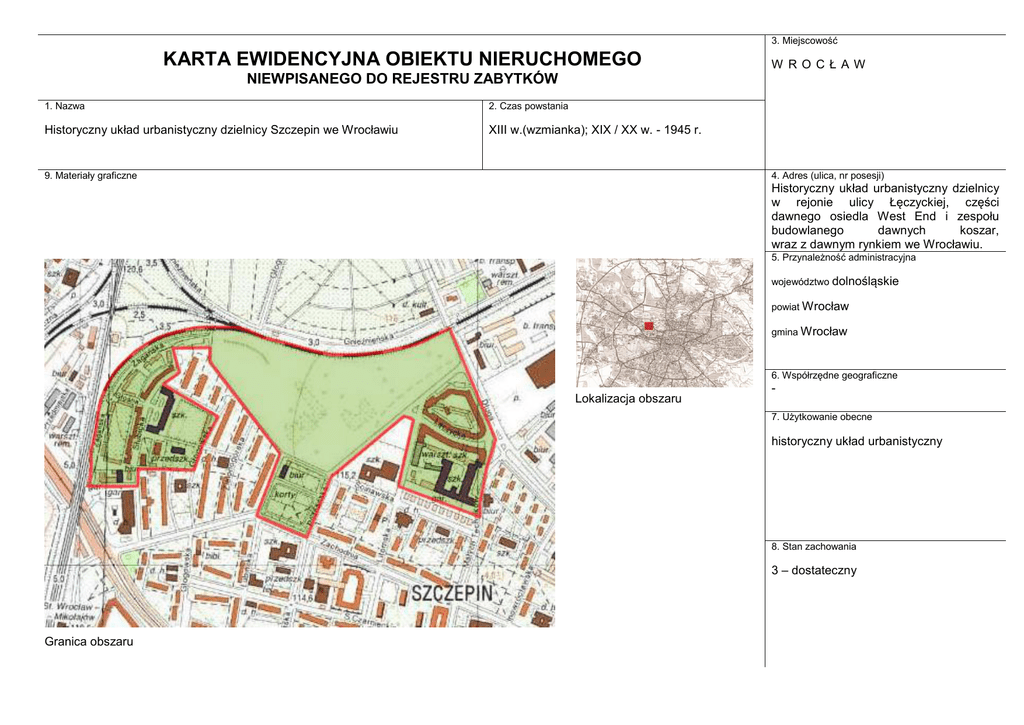1024x725 pixels.
Task: Select the '2. Czas powstania' label
Action: coord(528,106)
